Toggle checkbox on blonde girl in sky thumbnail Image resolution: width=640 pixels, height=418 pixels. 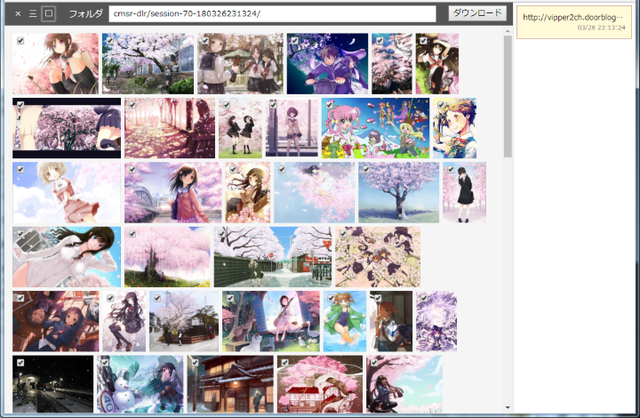coord(20,169)
